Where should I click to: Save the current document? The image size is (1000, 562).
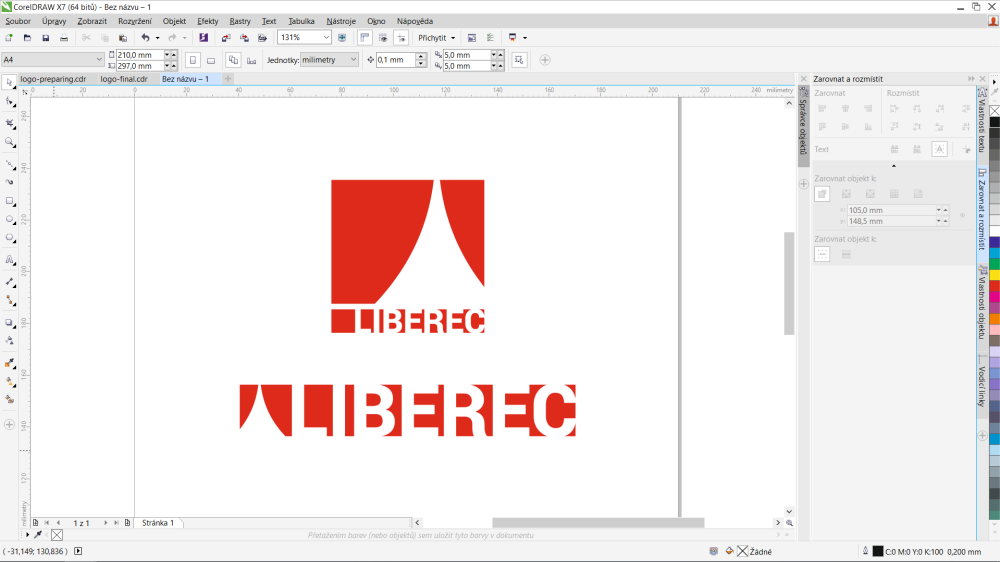pyautogui.click(x=45, y=38)
